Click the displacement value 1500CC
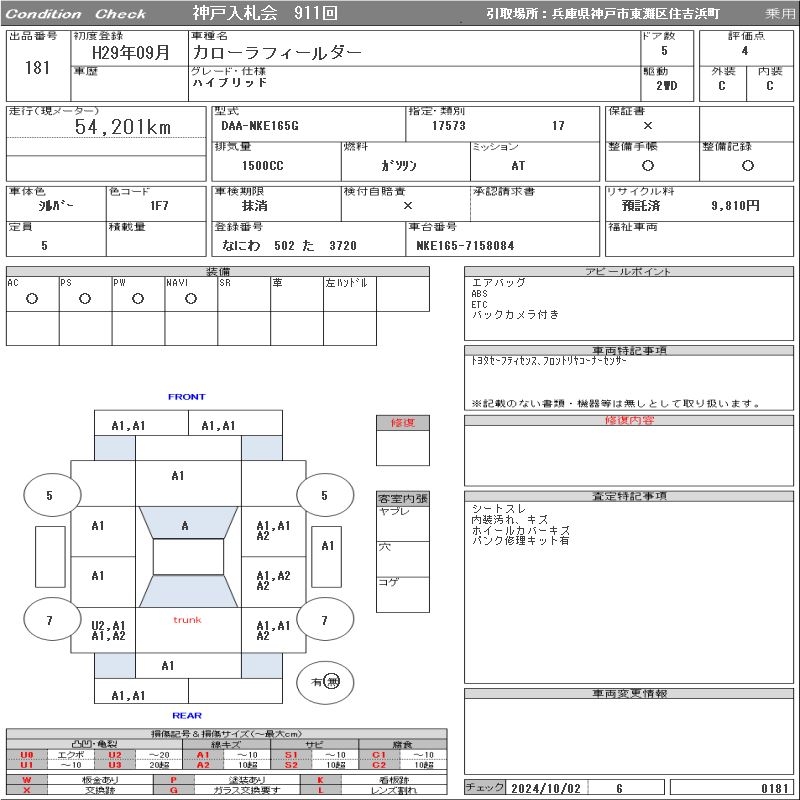Viewport: 800px width, 800px height. coord(263,166)
